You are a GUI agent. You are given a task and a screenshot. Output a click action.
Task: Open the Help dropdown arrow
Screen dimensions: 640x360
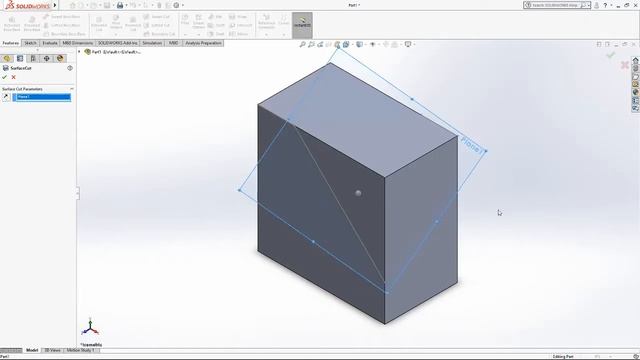[x=611, y=5]
